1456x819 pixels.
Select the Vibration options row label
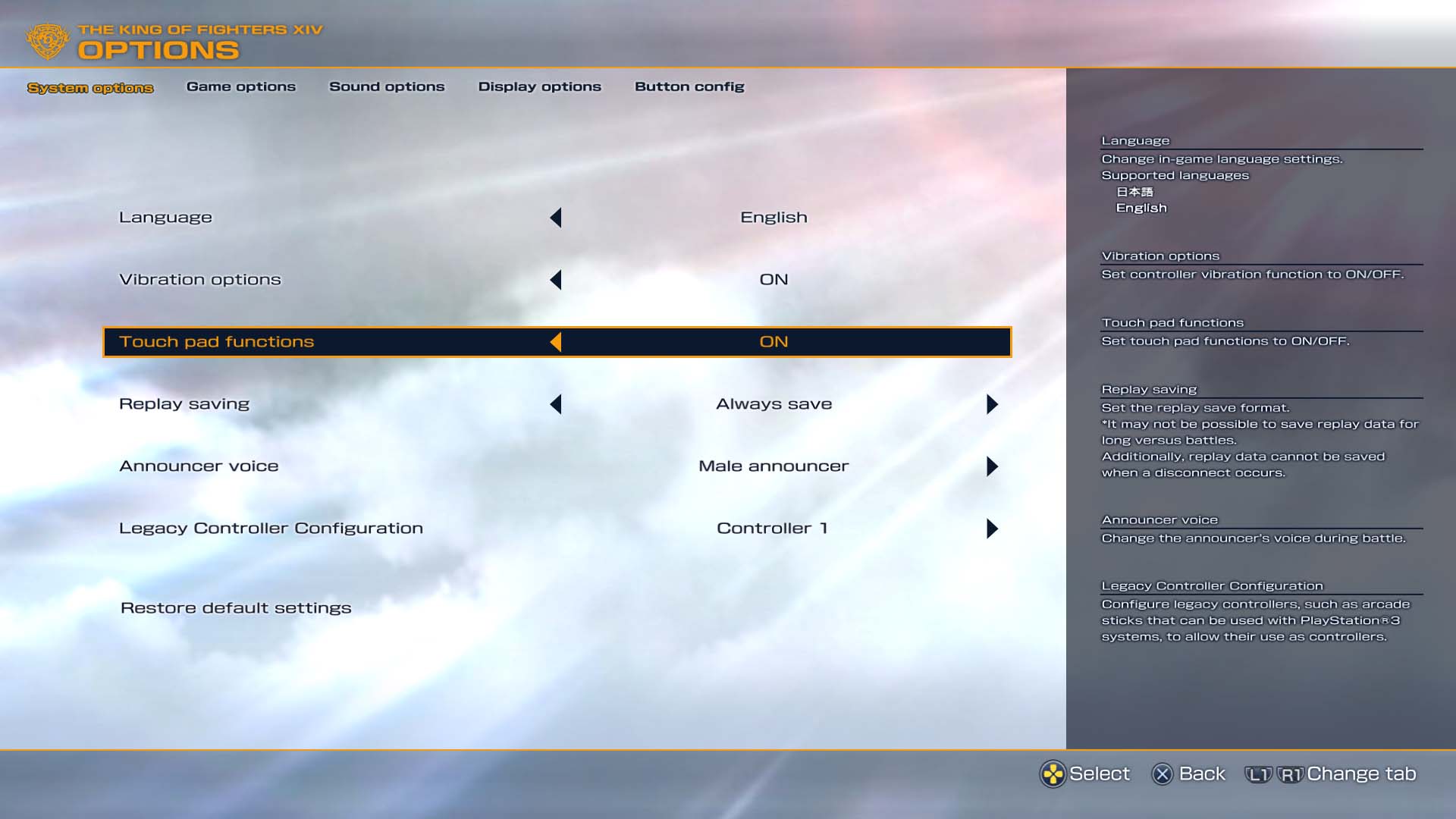[200, 280]
